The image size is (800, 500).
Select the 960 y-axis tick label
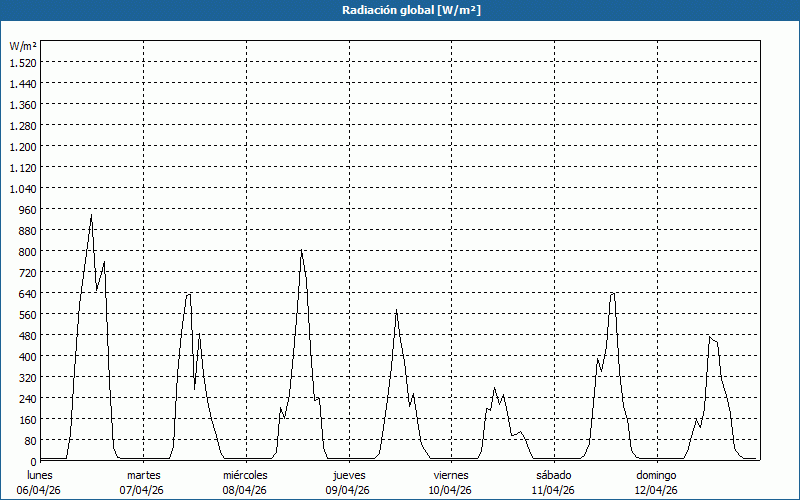(26, 209)
